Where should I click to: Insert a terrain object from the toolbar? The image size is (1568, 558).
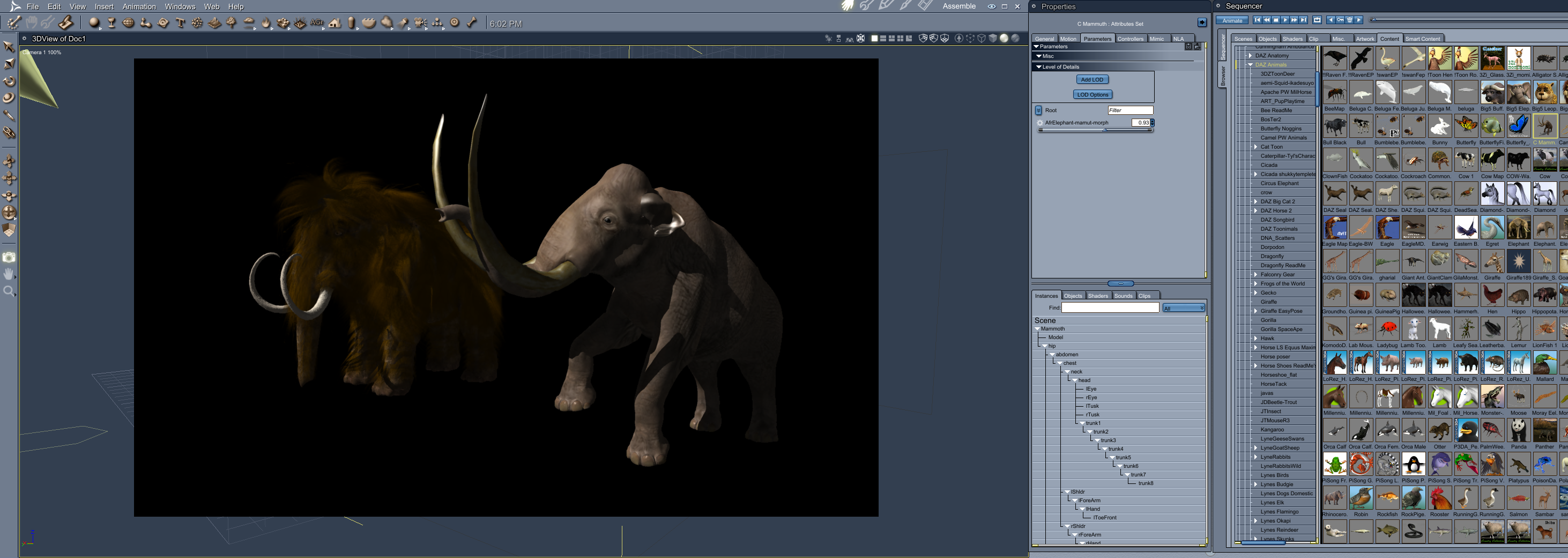click(214, 23)
